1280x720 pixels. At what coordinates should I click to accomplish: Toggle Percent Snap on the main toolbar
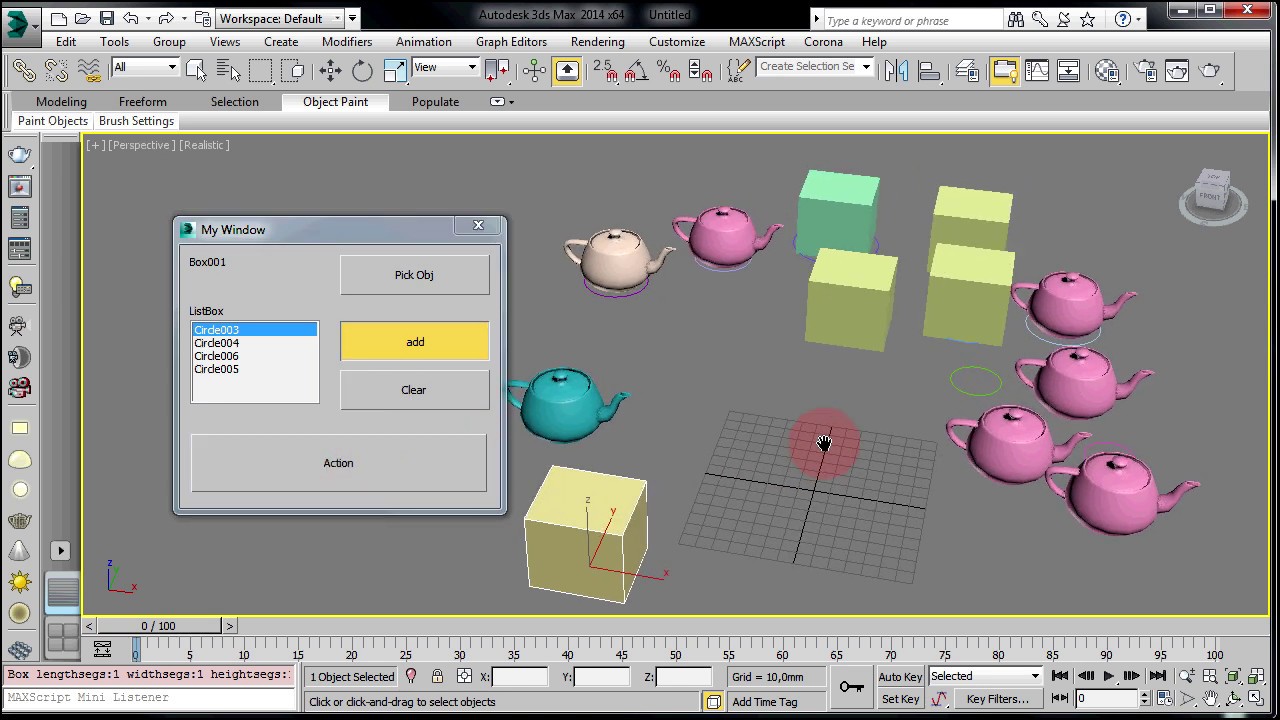point(667,70)
